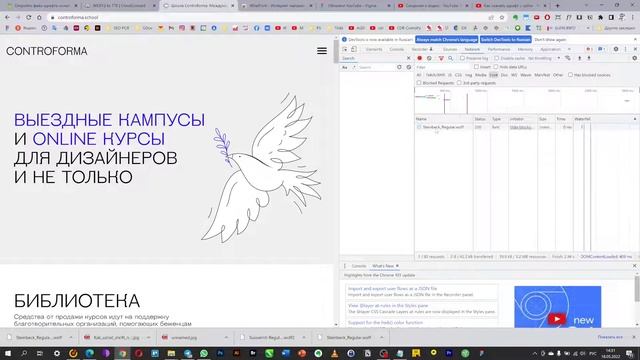Enable the Disable cache checkbox

[x=496, y=58]
